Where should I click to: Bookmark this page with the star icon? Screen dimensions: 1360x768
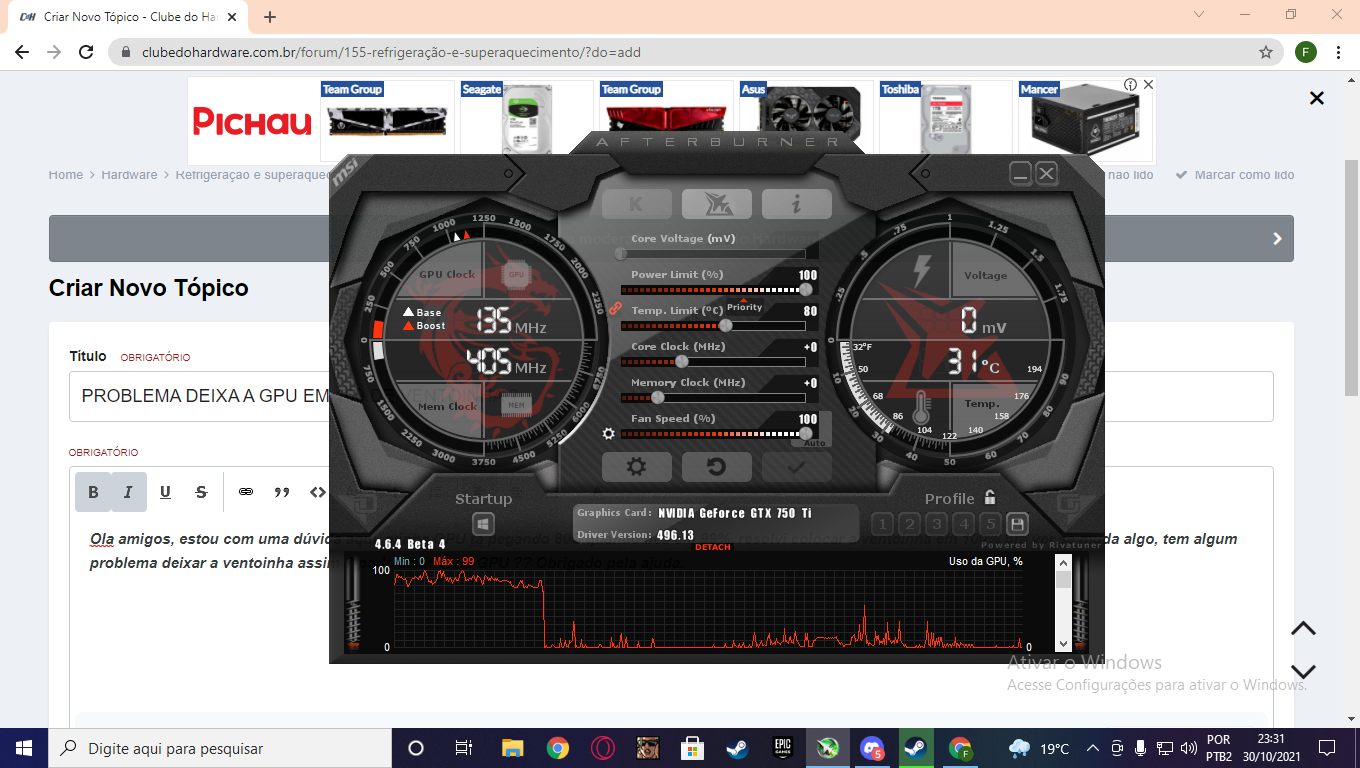(1266, 52)
